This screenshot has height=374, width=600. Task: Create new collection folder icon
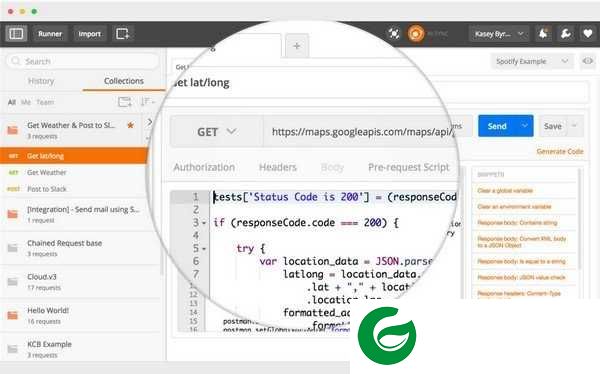click(125, 102)
